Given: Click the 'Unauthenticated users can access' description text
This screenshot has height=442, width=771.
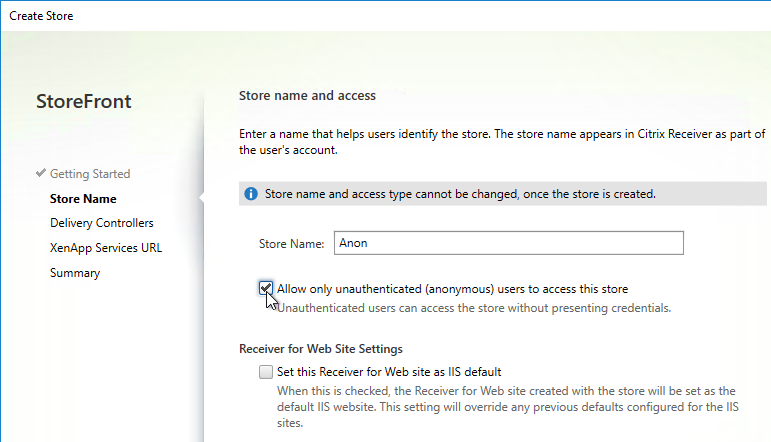Looking at the screenshot, I should 474,308.
